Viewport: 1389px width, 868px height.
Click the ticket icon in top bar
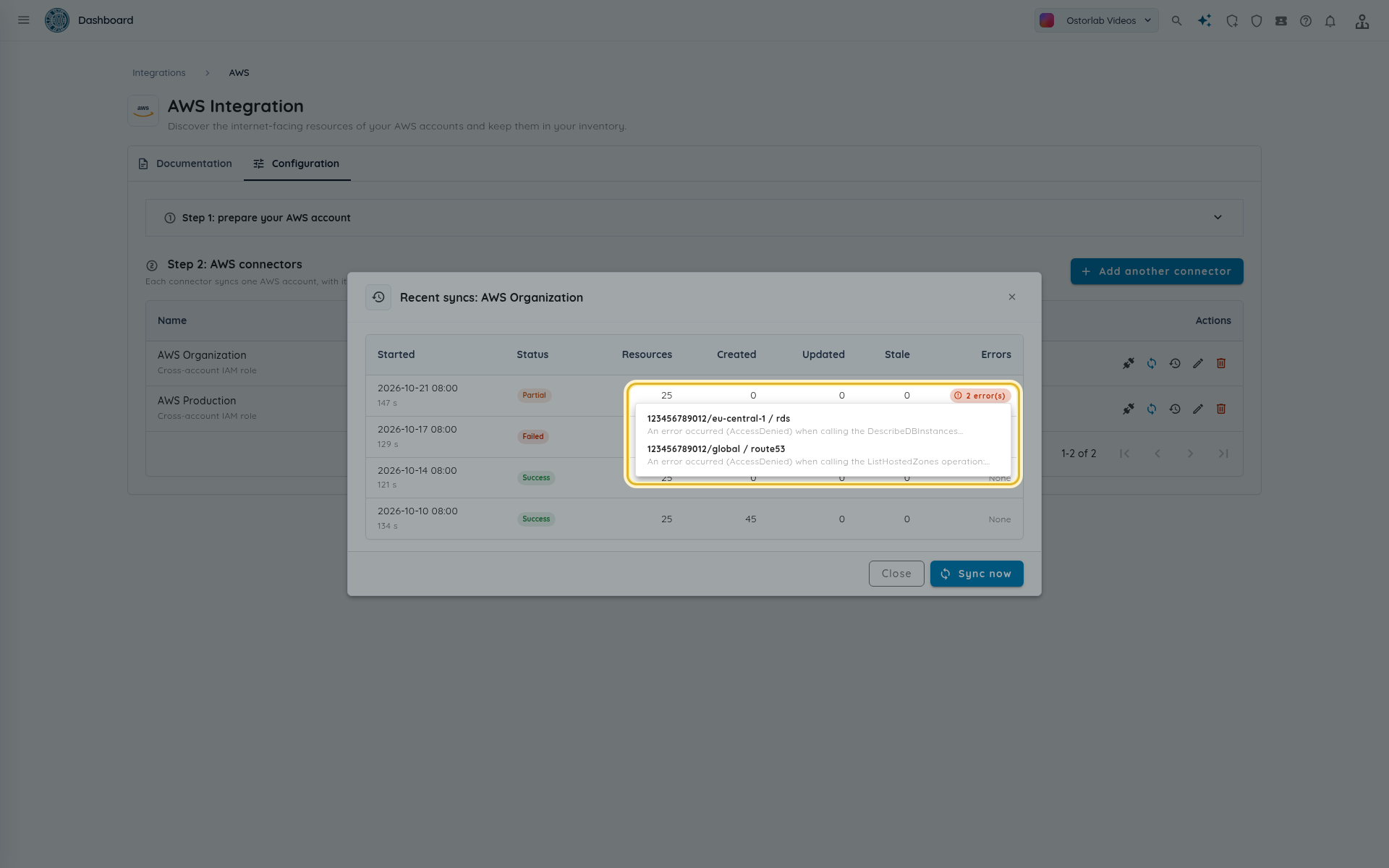pos(1281,21)
